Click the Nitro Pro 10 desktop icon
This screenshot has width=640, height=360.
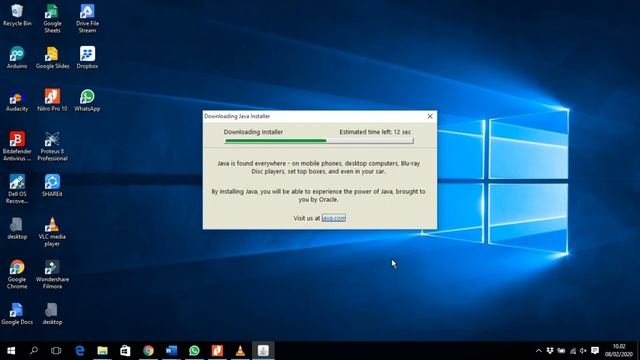(x=52, y=100)
